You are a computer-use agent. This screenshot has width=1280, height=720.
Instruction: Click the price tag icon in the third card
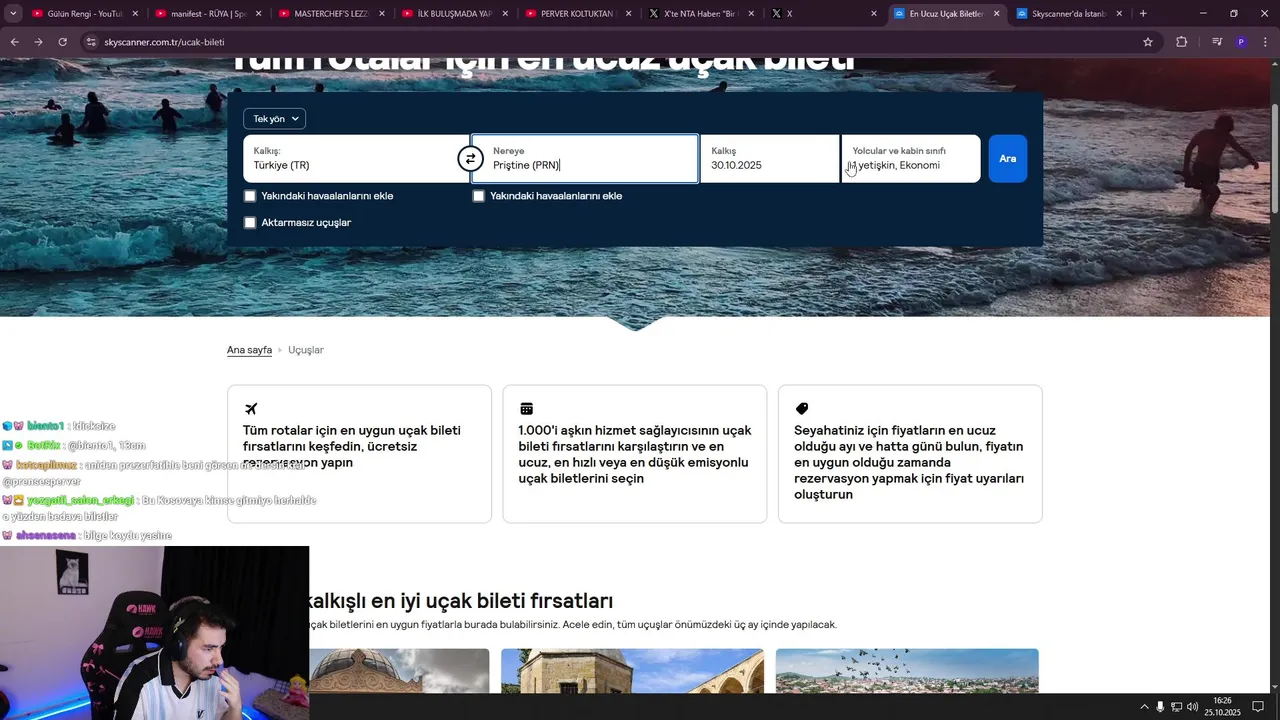pos(802,409)
